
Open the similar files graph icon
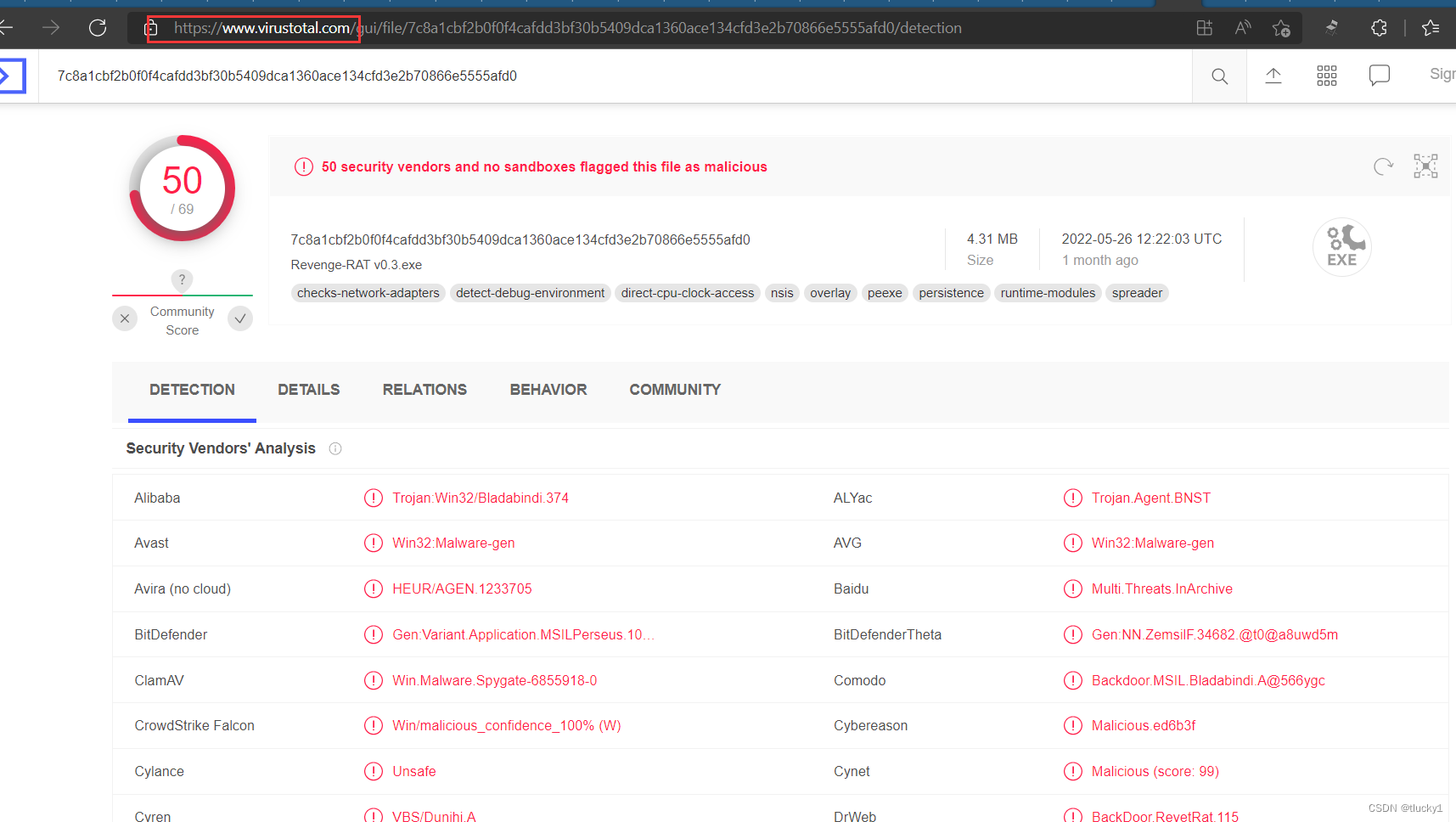1425,166
